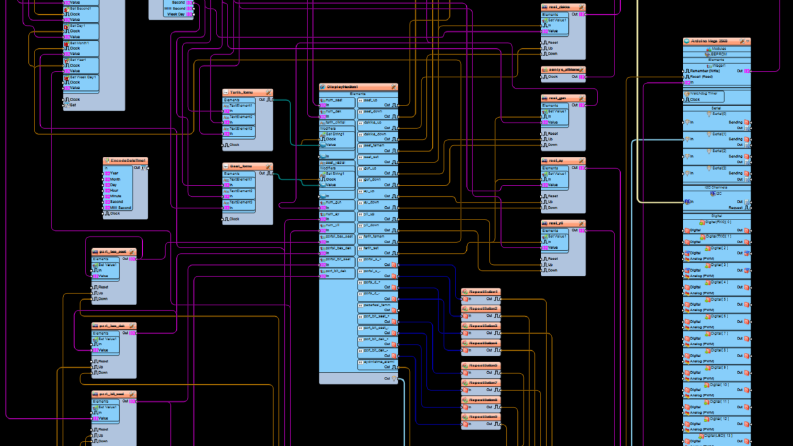The image size is (793, 446).
Task: Open the wrench editor on Saat text component
Action: click(269, 166)
